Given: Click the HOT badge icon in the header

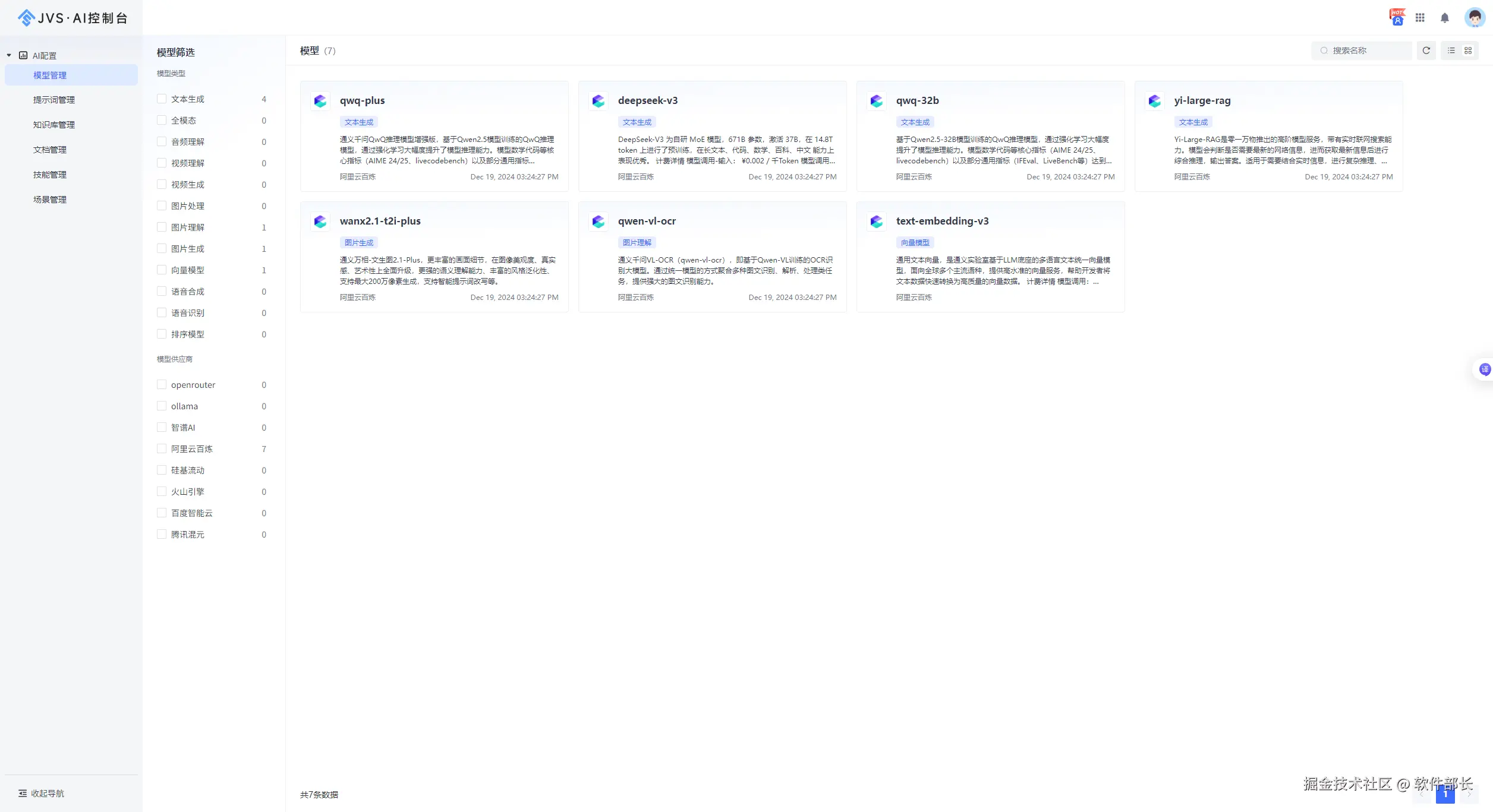Looking at the screenshot, I should [x=1397, y=17].
